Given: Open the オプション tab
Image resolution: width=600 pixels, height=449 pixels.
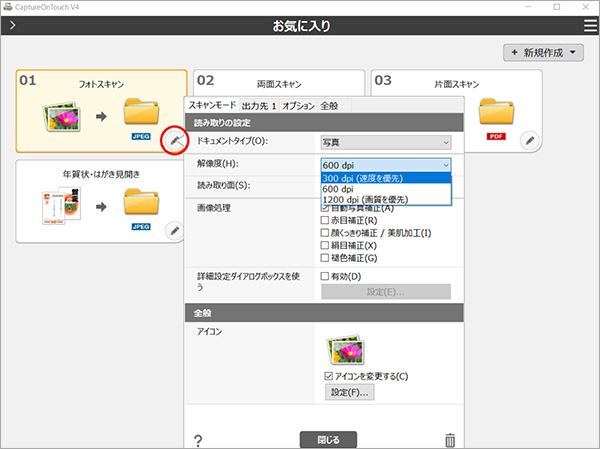Looking at the screenshot, I should [x=299, y=105].
